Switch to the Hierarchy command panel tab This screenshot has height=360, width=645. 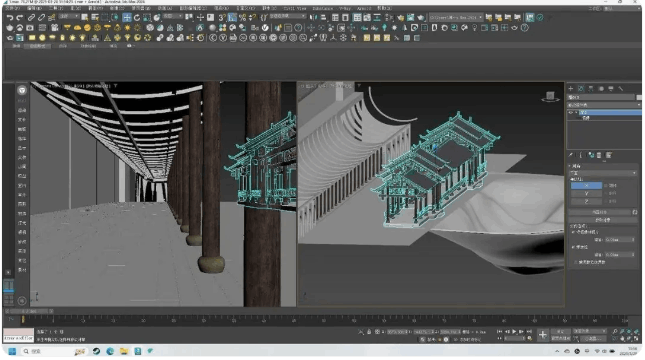[x=591, y=88]
